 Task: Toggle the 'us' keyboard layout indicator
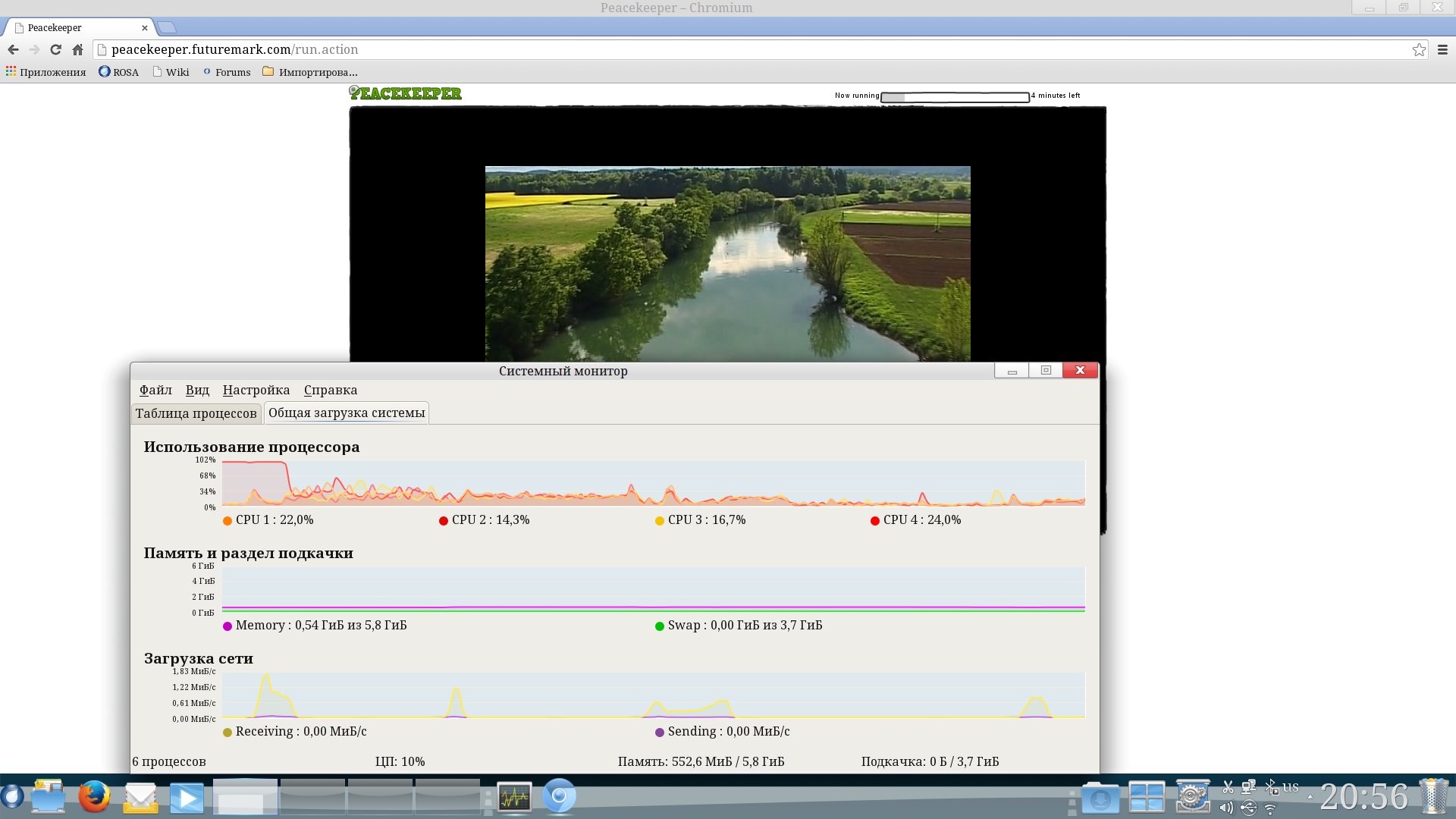(1291, 787)
